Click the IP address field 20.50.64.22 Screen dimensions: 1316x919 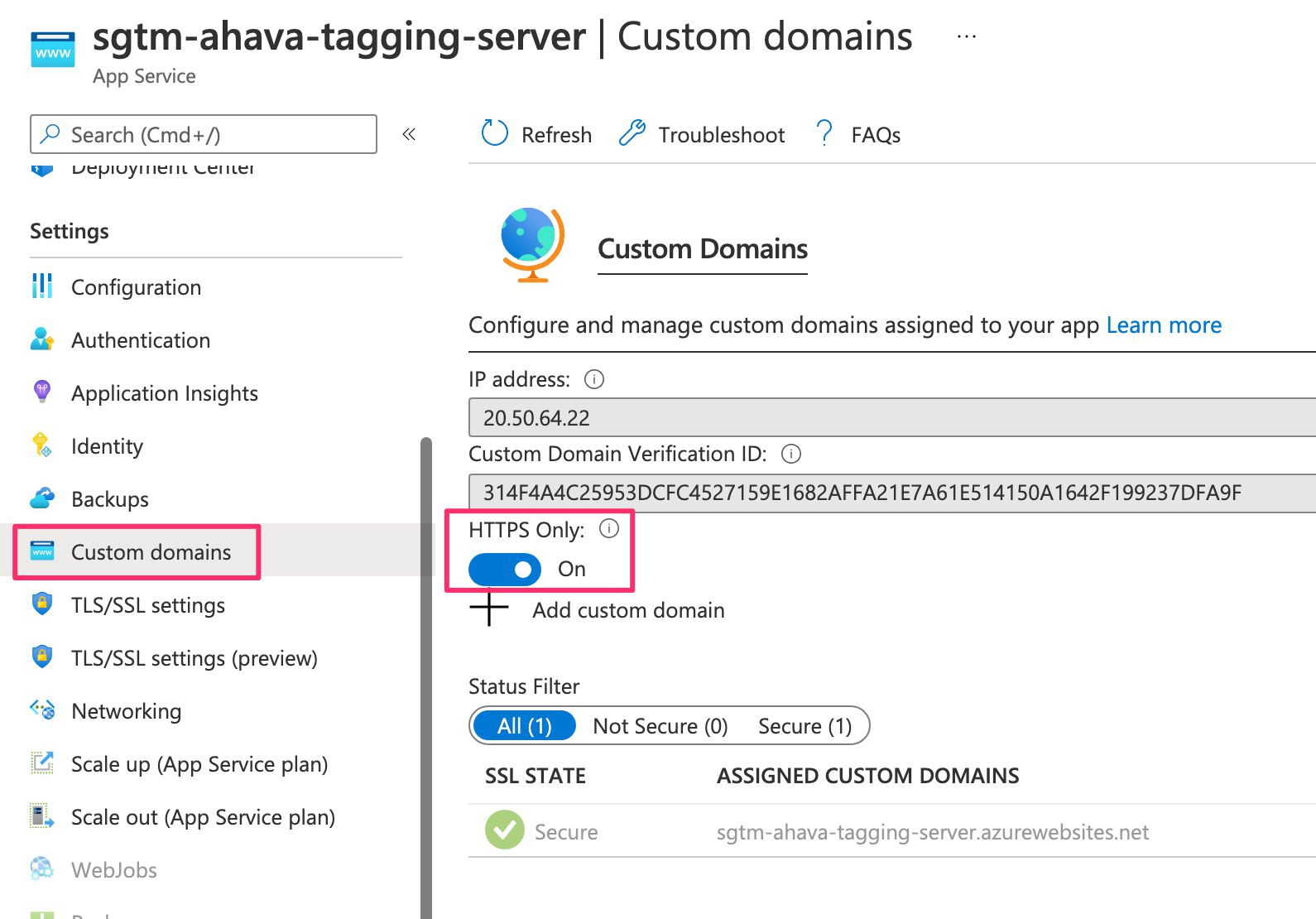[x=892, y=417]
